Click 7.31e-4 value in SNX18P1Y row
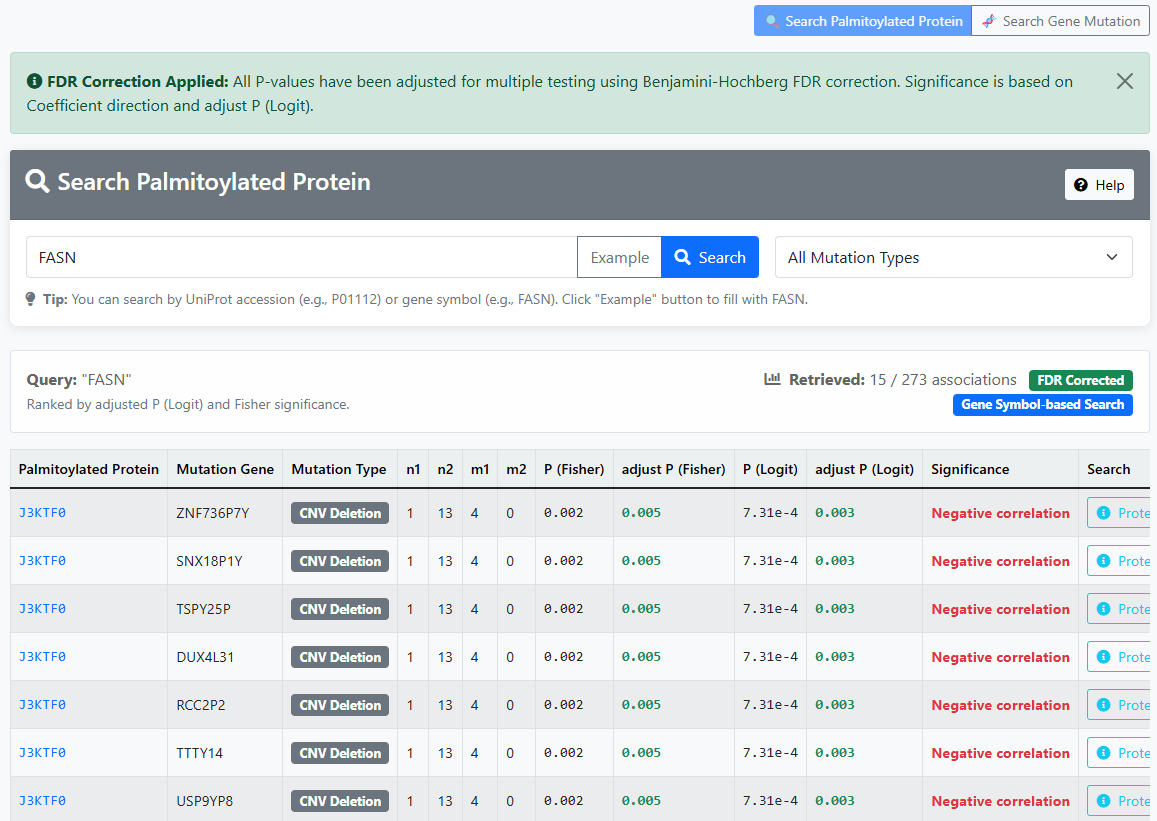The height and width of the screenshot is (821, 1157). 770,561
